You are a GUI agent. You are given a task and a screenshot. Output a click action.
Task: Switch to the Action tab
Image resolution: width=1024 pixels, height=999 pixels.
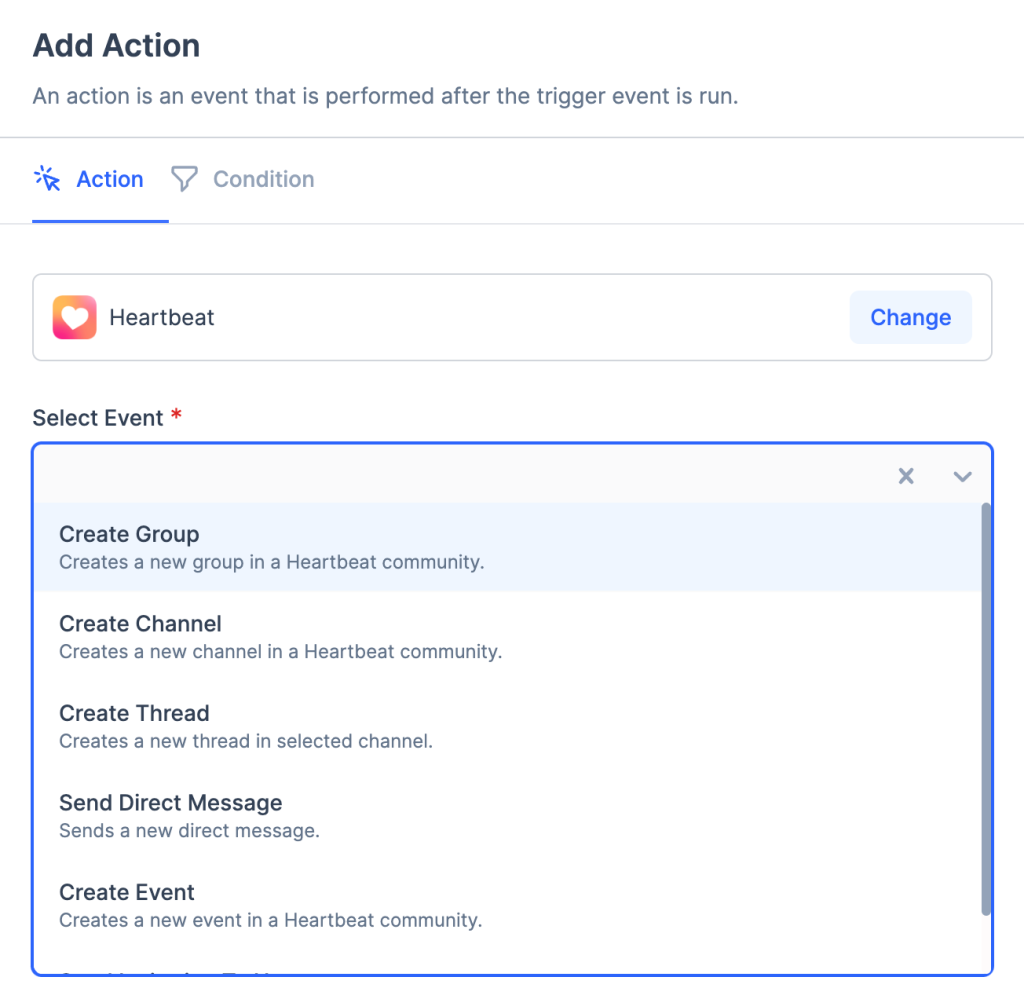pos(109,179)
